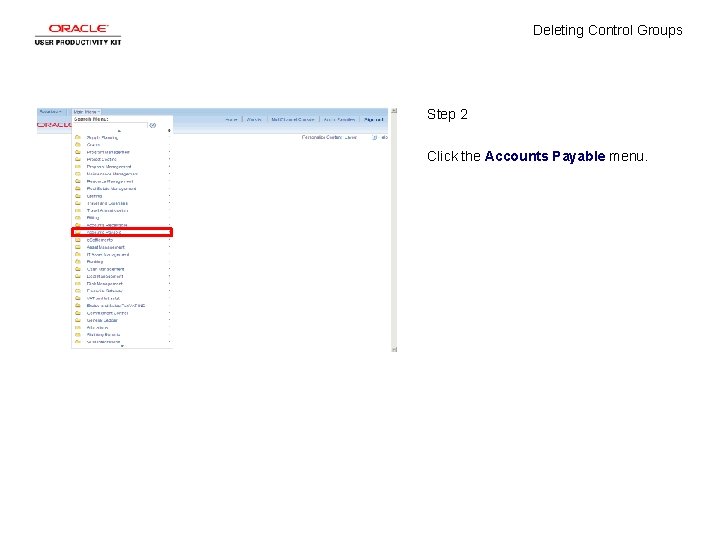Click the Travel and Expenses folder icon
Image resolution: width=720 pixels, height=540 pixels.
(x=78, y=203)
